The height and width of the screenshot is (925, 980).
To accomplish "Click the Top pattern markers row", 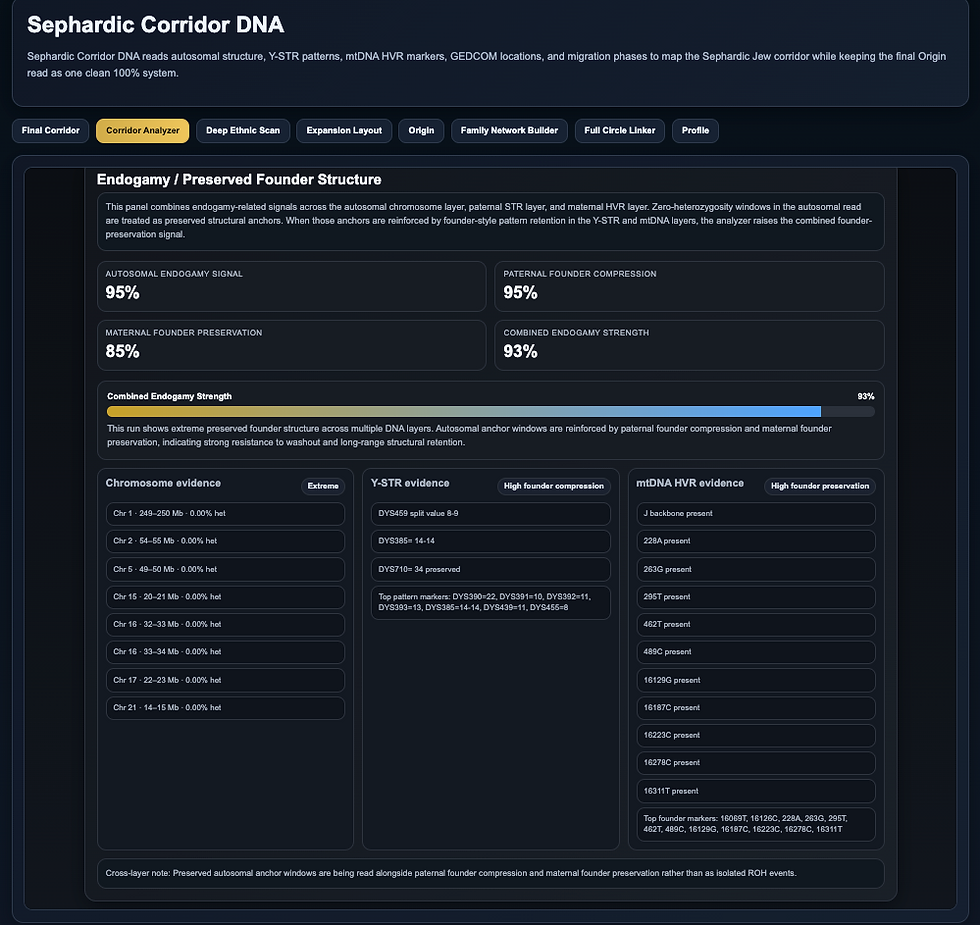I will (491, 602).
